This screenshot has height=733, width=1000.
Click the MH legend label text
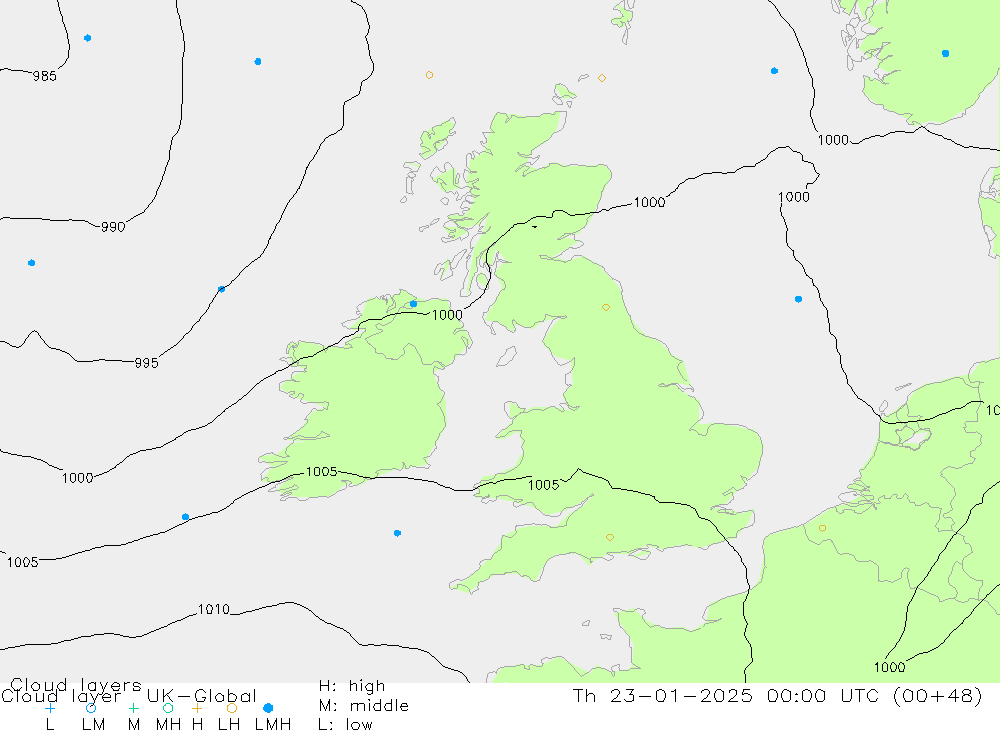[x=168, y=725]
